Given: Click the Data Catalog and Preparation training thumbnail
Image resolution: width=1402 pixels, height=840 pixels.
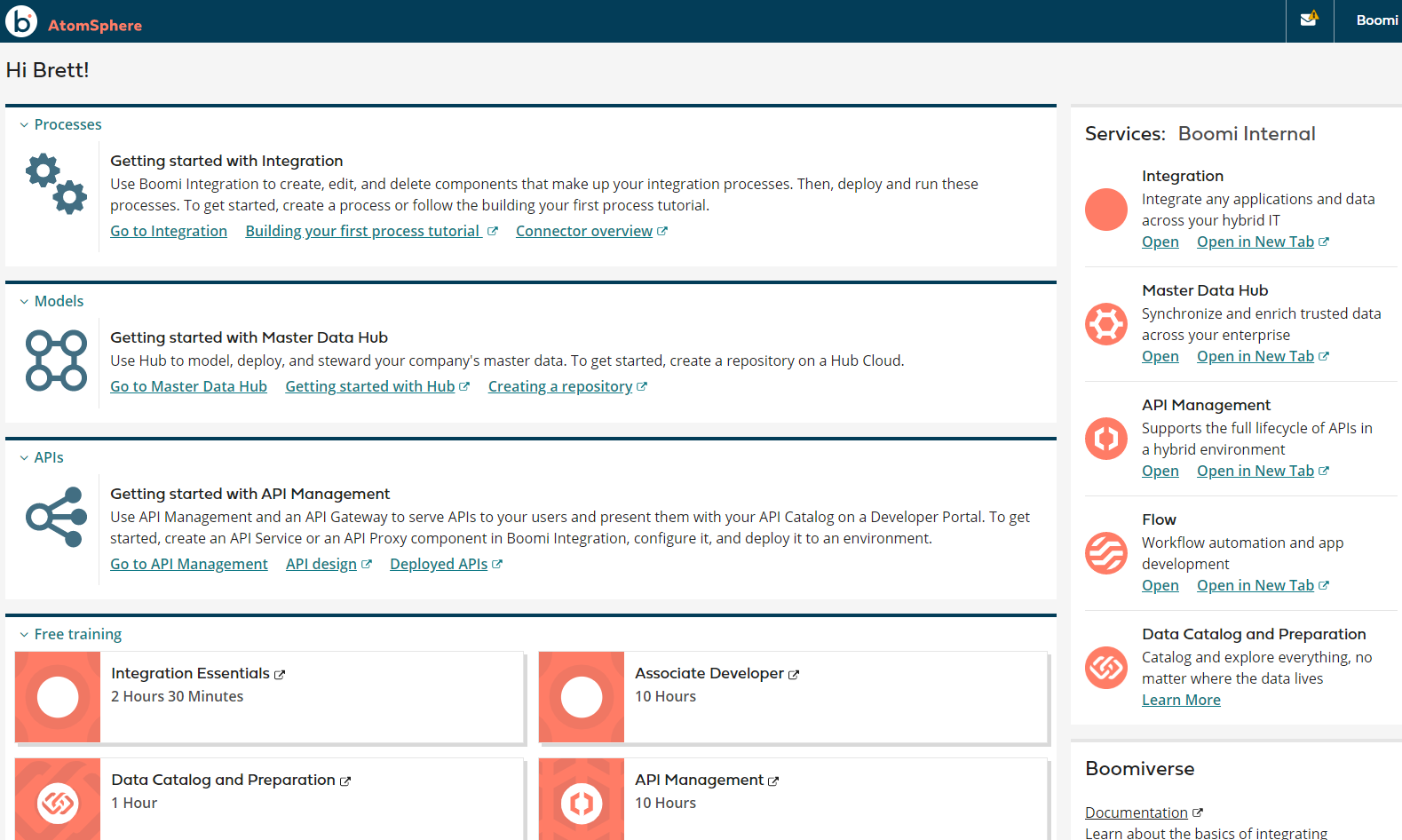Looking at the screenshot, I should pos(58,799).
